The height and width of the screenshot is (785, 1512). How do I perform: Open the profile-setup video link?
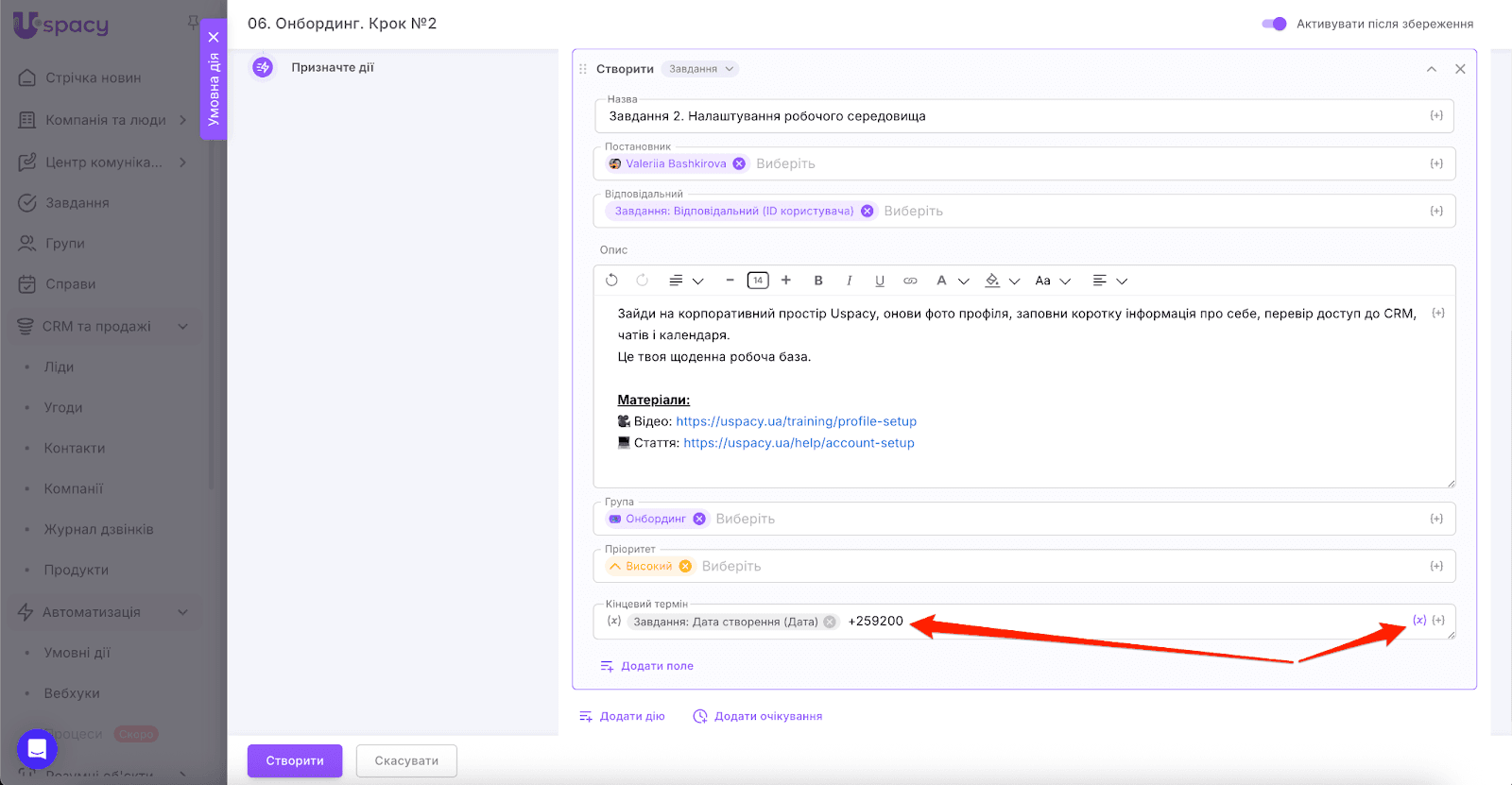point(796,421)
